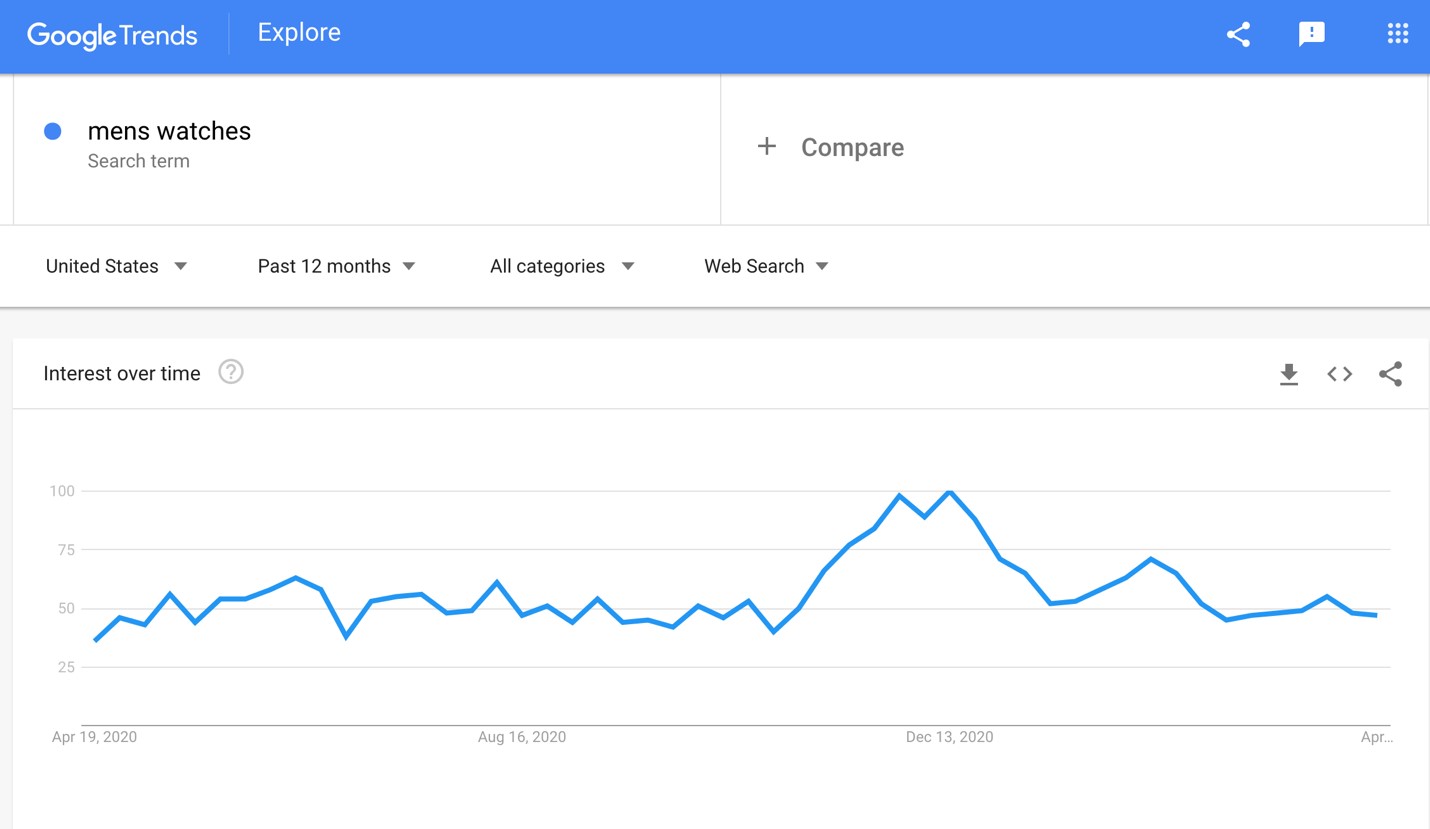Image resolution: width=1430 pixels, height=829 pixels.
Task: Add a Compare search term
Action: tap(852, 148)
